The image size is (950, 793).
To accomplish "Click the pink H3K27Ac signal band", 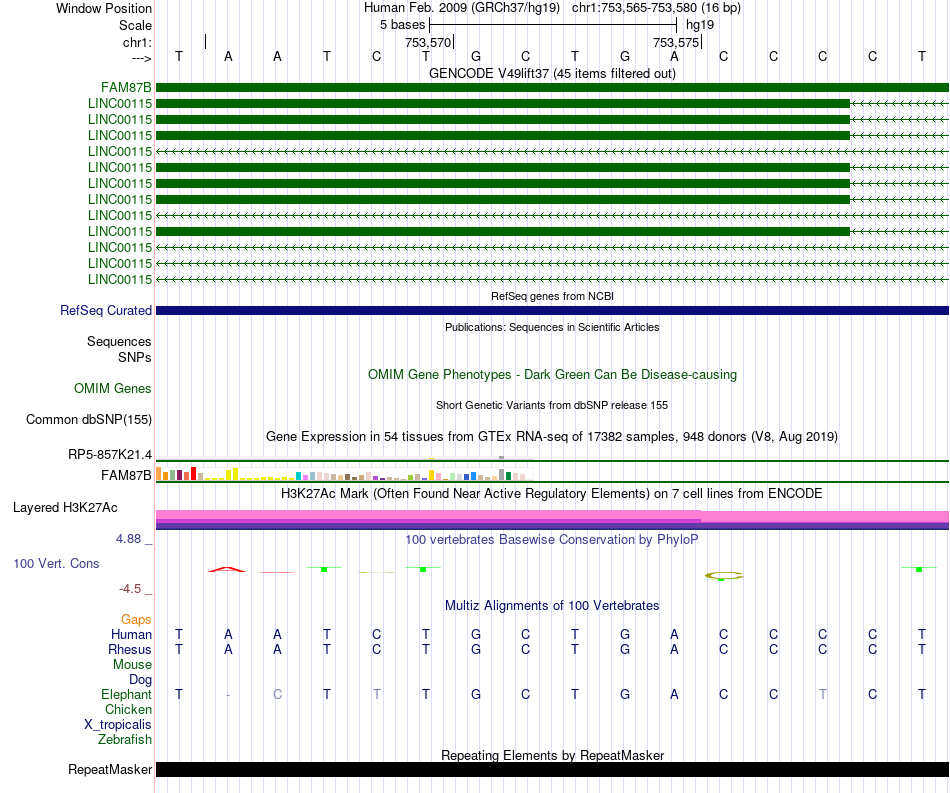I will 552,515.
